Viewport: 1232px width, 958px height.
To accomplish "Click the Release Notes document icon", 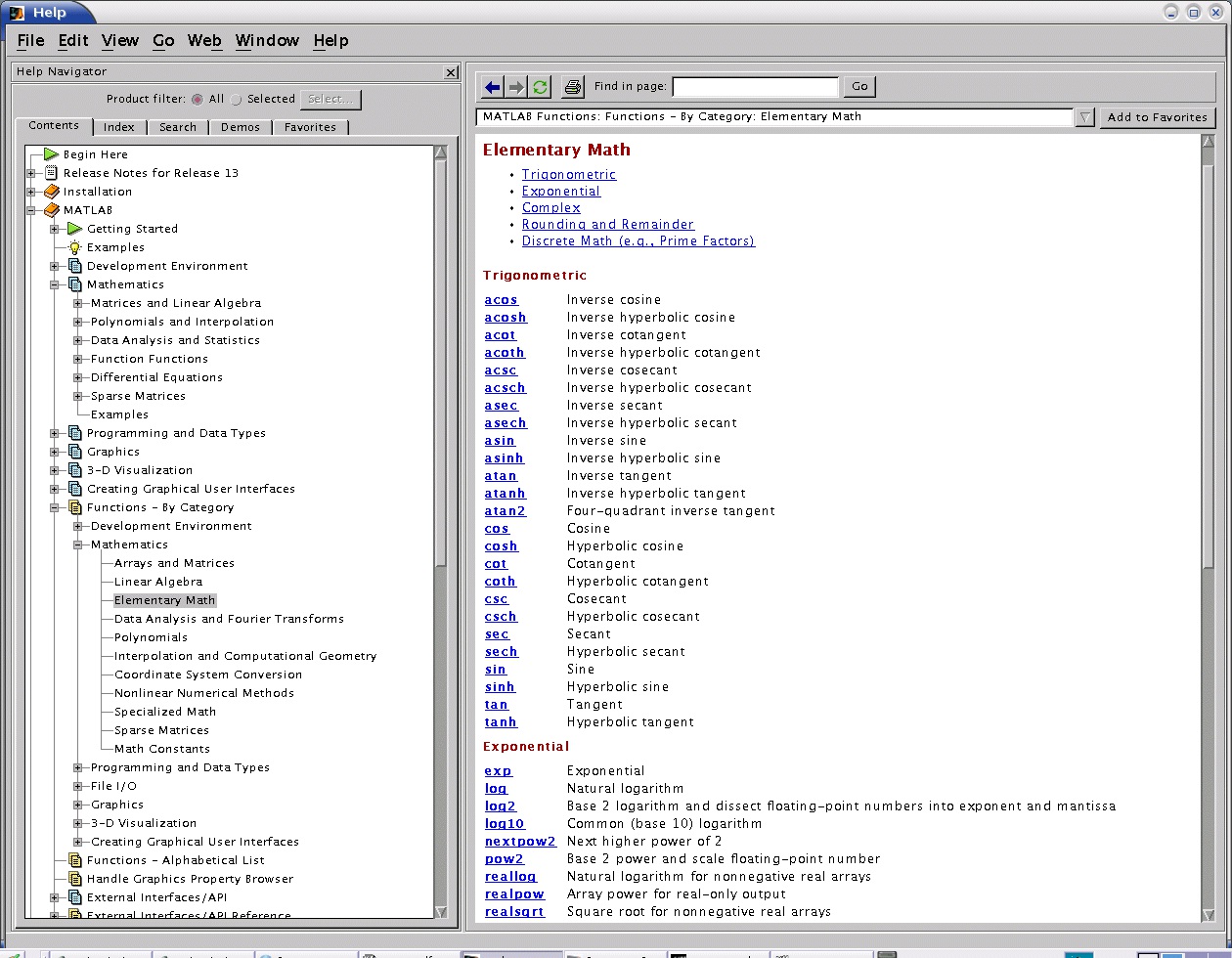I will coord(52,173).
